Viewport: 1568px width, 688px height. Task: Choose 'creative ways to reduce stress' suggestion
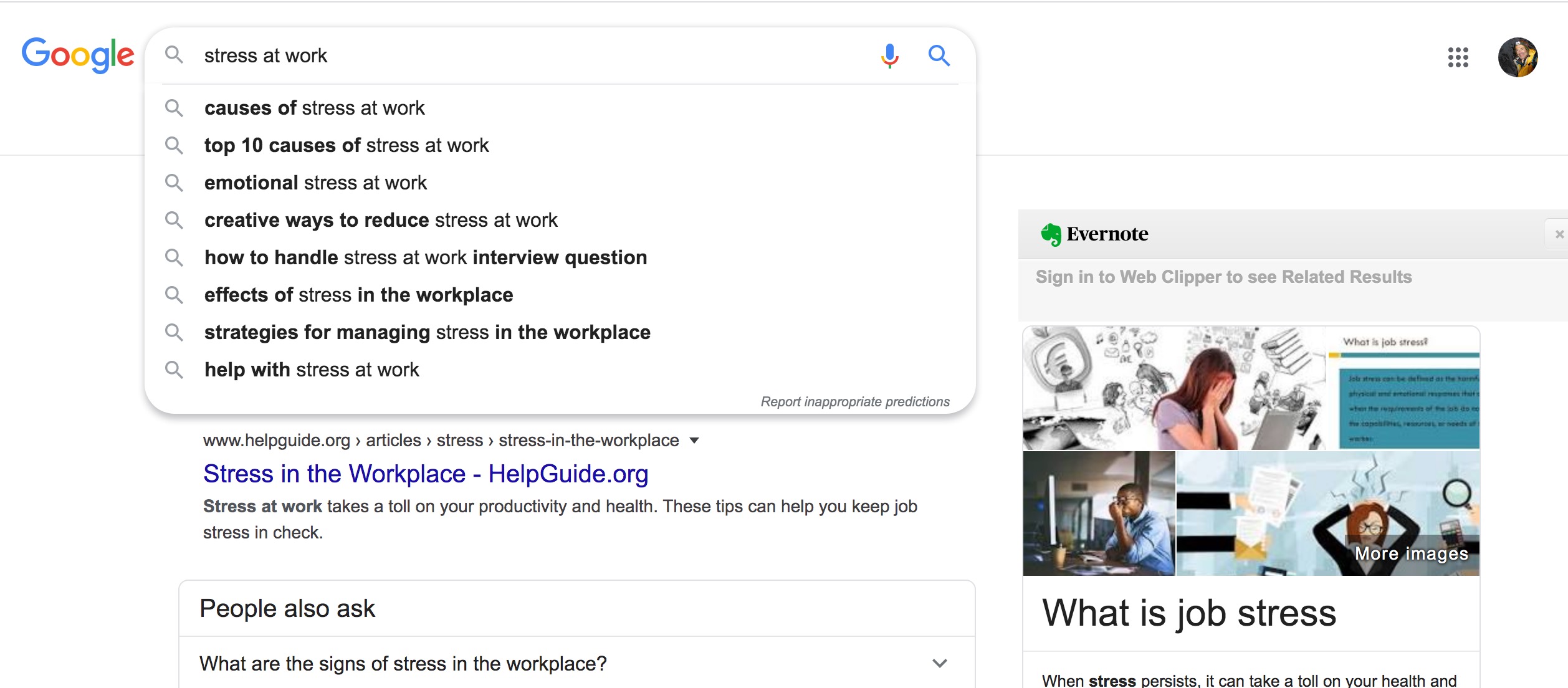pos(381,220)
